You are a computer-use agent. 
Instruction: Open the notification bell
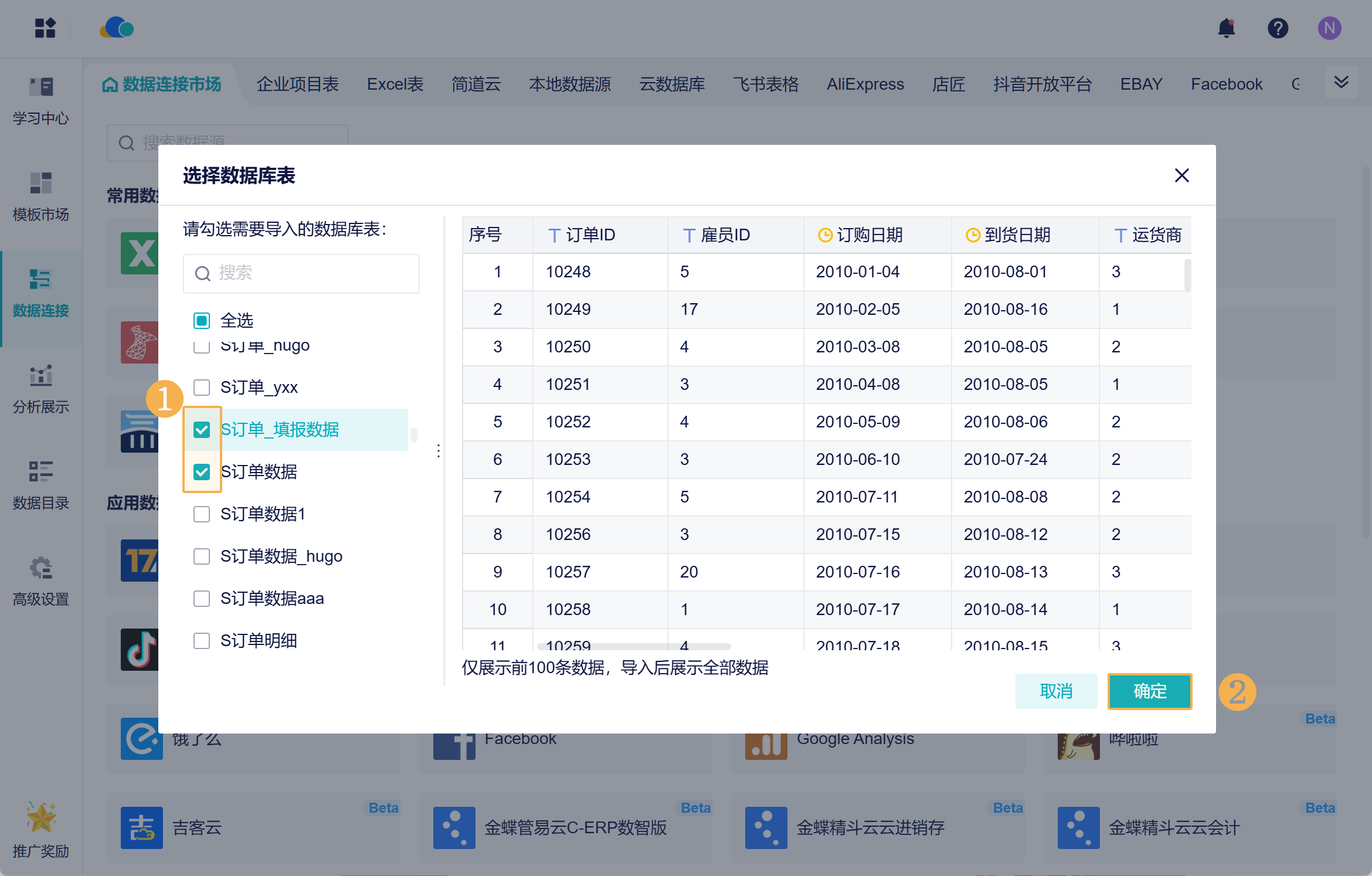point(1226,28)
